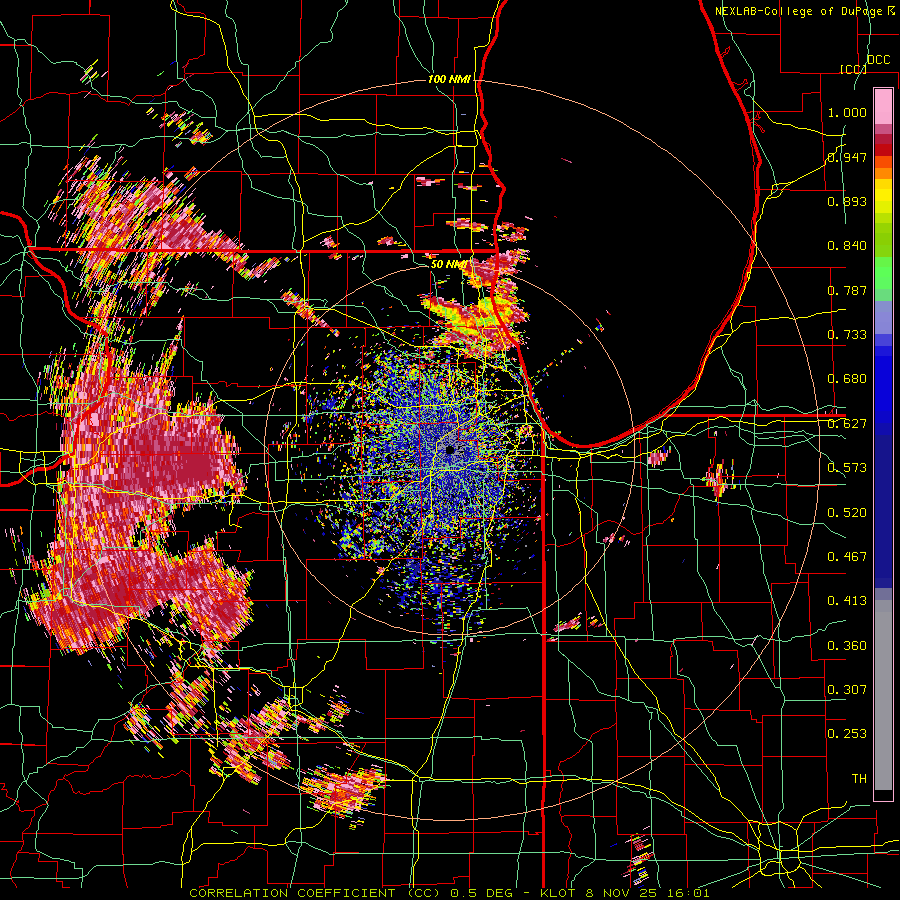The height and width of the screenshot is (900, 900).
Task: Click the Correlation Coefficient caption at bottom
Action: [x=449, y=893]
